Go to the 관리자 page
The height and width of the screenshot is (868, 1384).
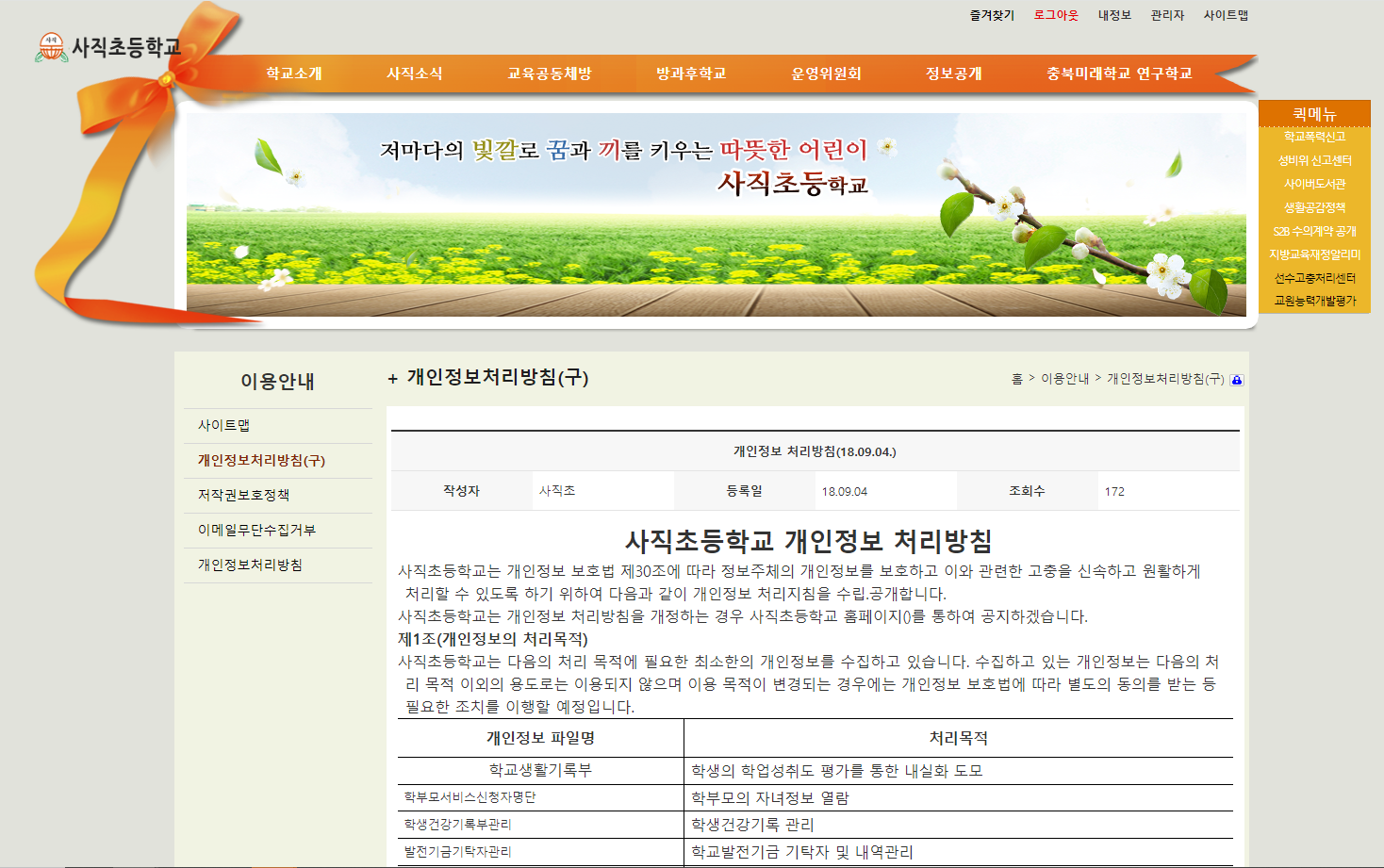(1167, 15)
